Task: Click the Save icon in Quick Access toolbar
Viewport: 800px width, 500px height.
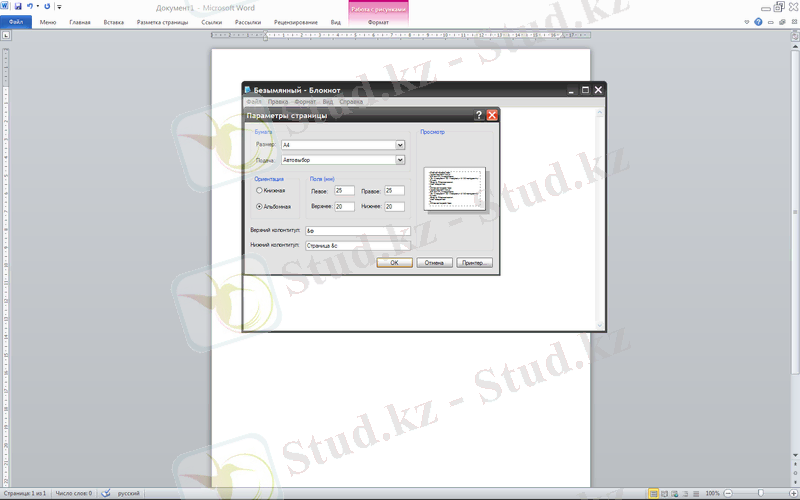Action: [x=18, y=6]
